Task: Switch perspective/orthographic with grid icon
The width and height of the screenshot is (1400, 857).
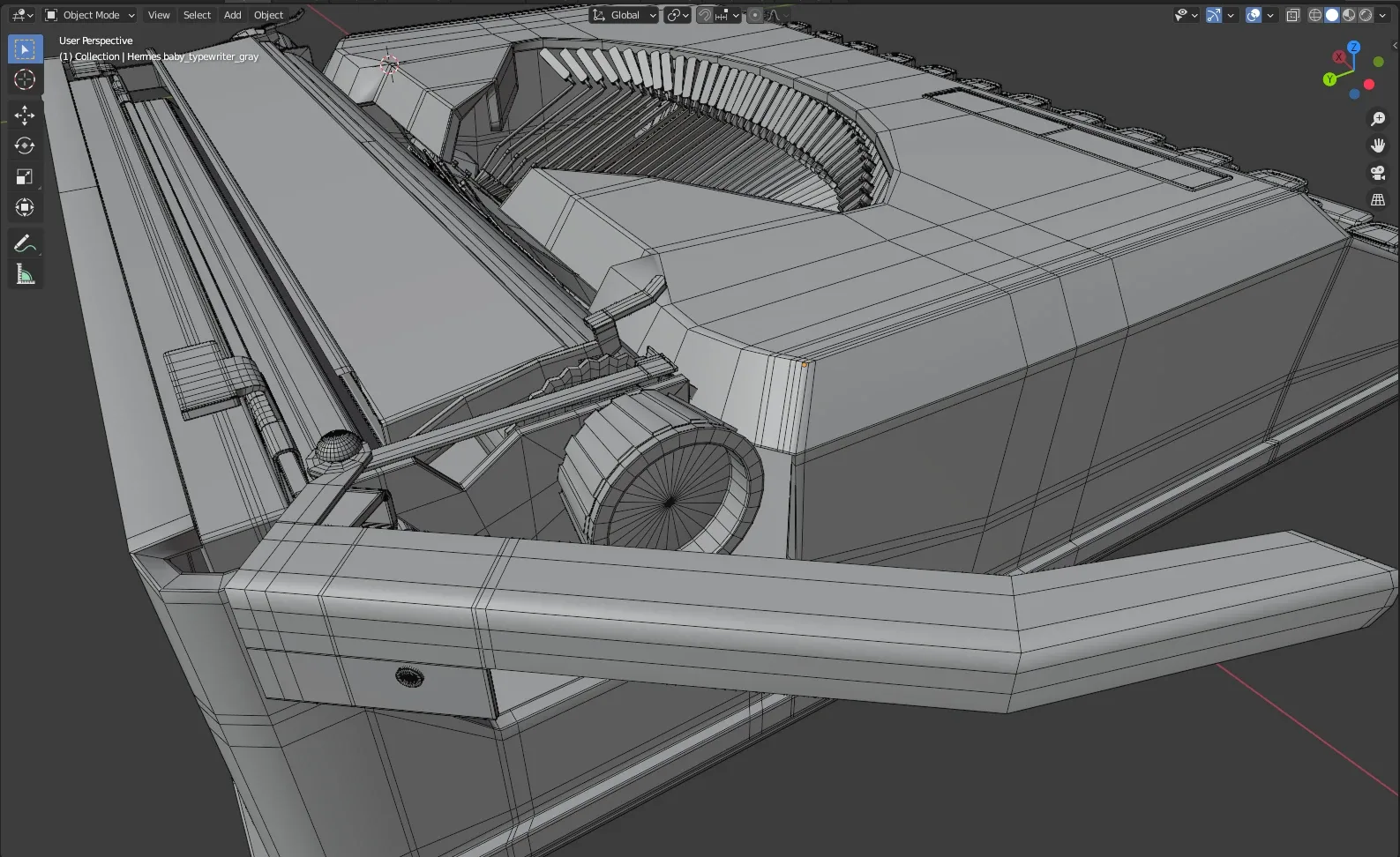Action: [1378, 200]
